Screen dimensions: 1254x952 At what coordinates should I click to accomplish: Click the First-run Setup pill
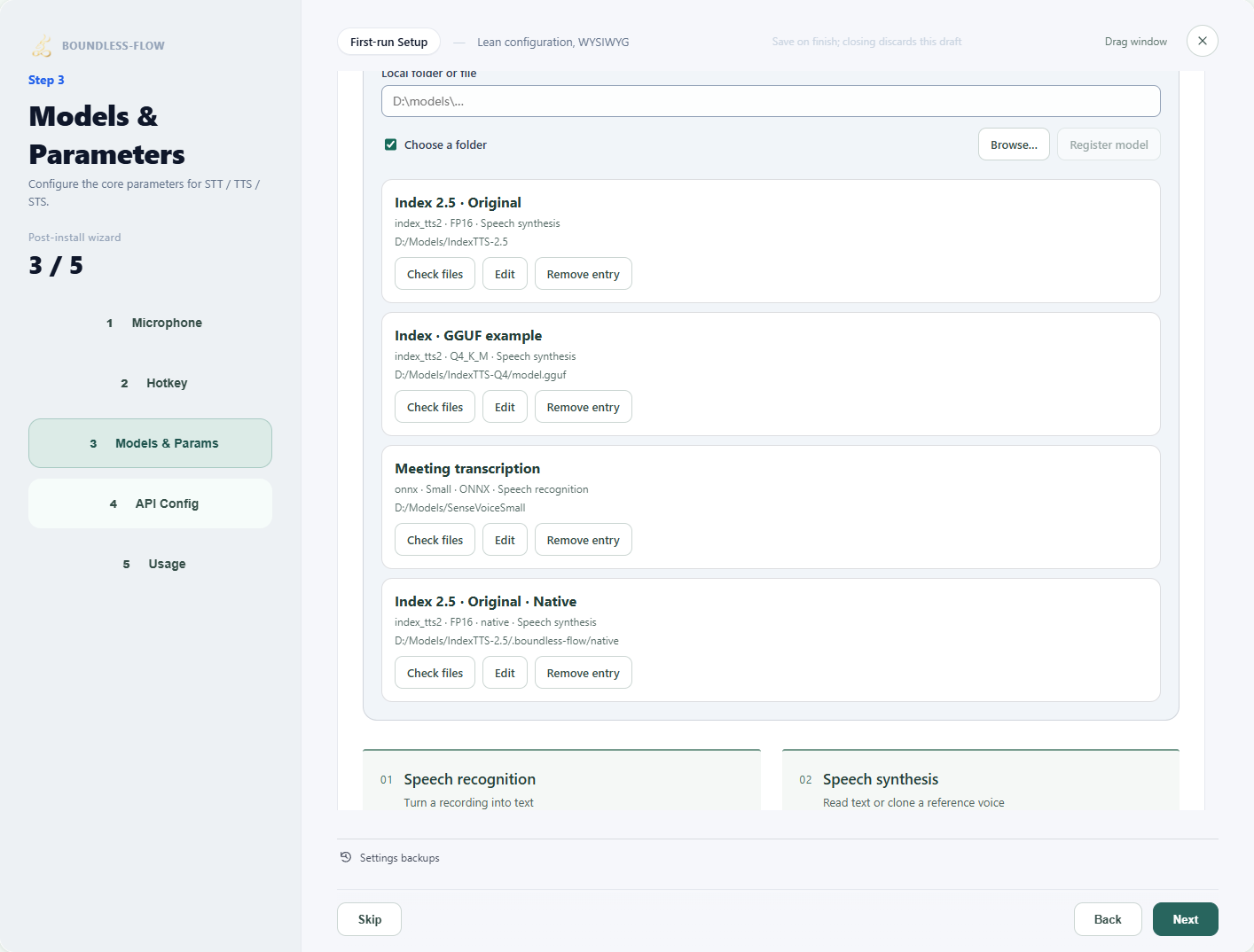tap(388, 42)
